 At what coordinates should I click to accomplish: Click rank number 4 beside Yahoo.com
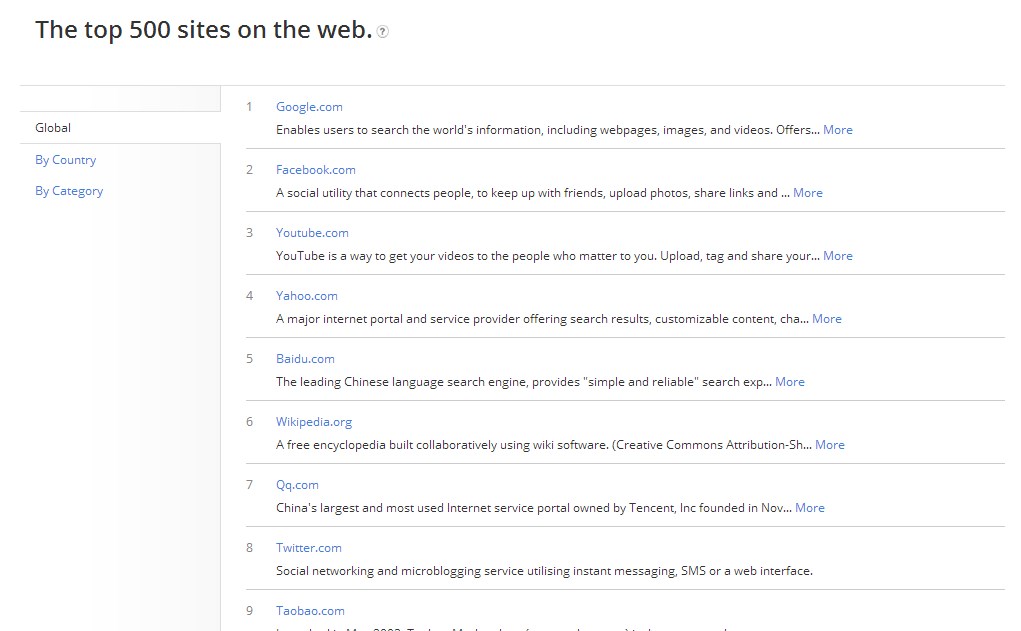pos(249,296)
